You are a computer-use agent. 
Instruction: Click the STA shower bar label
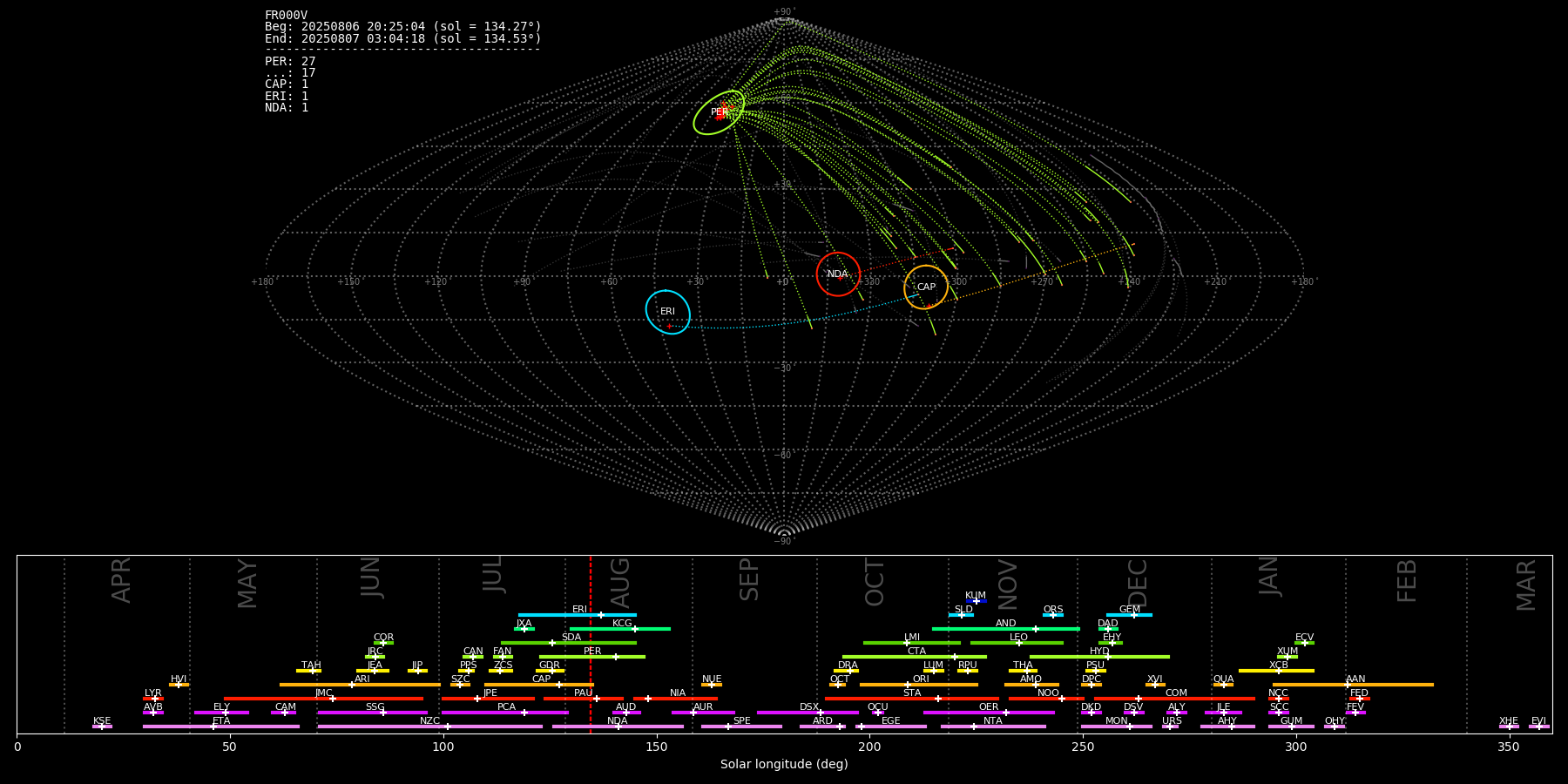912,693
